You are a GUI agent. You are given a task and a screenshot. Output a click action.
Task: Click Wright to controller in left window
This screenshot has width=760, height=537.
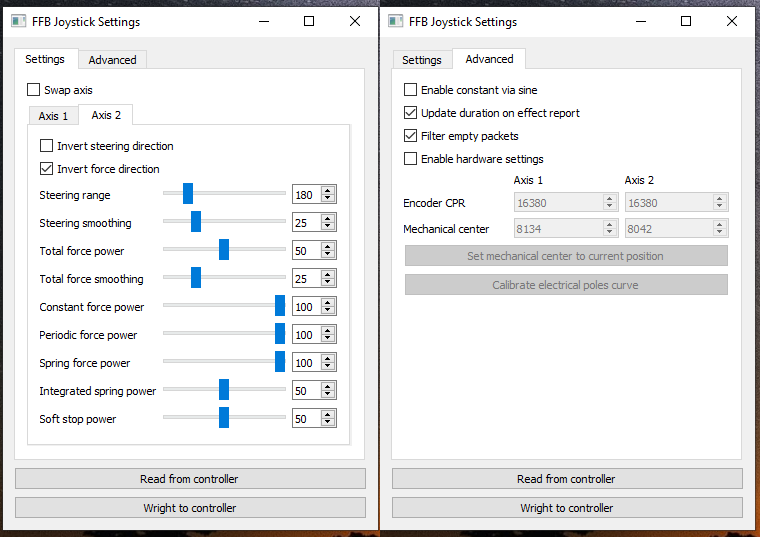pos(190,508)
